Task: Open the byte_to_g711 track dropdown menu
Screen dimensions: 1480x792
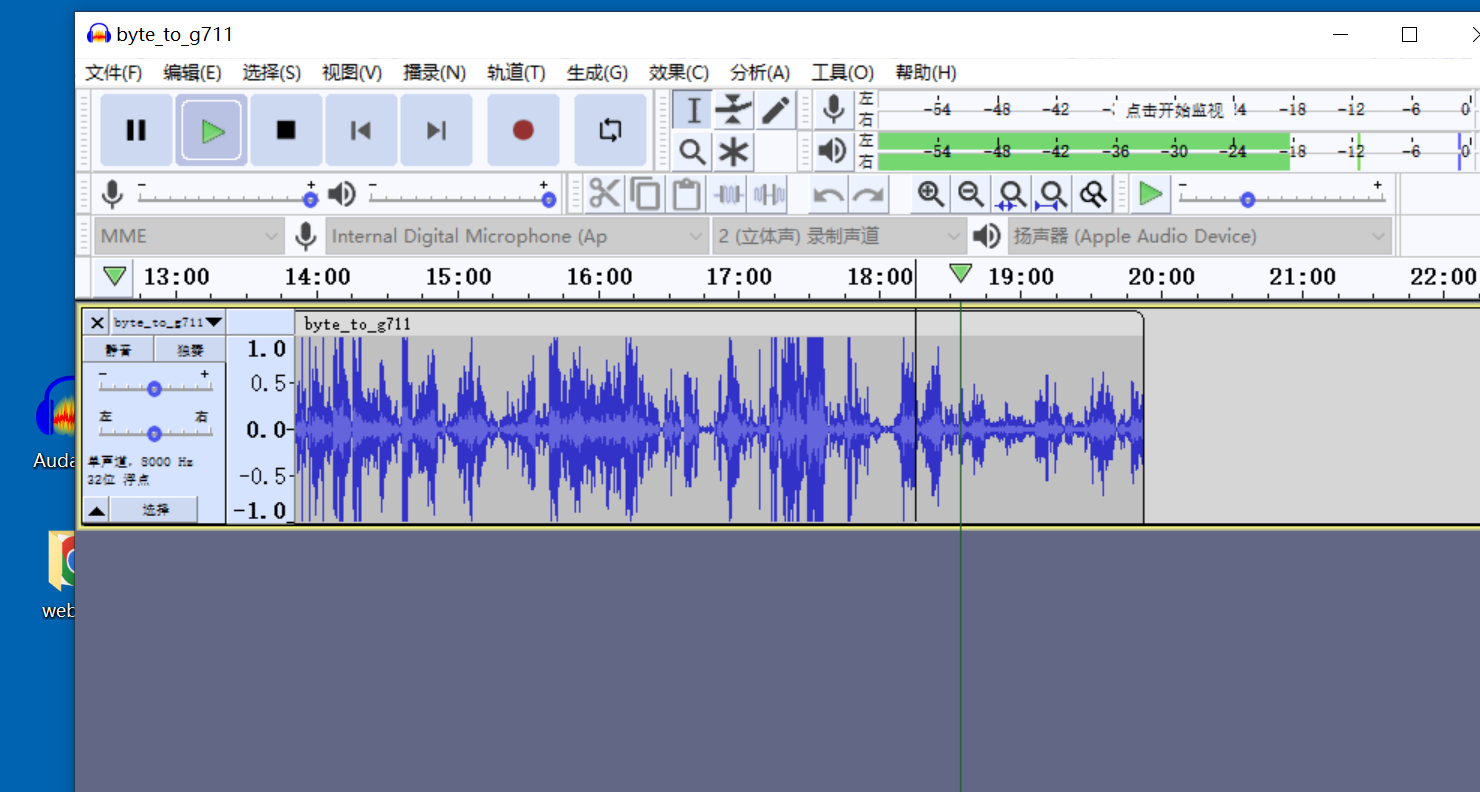Action: click(x=168, y=322)
